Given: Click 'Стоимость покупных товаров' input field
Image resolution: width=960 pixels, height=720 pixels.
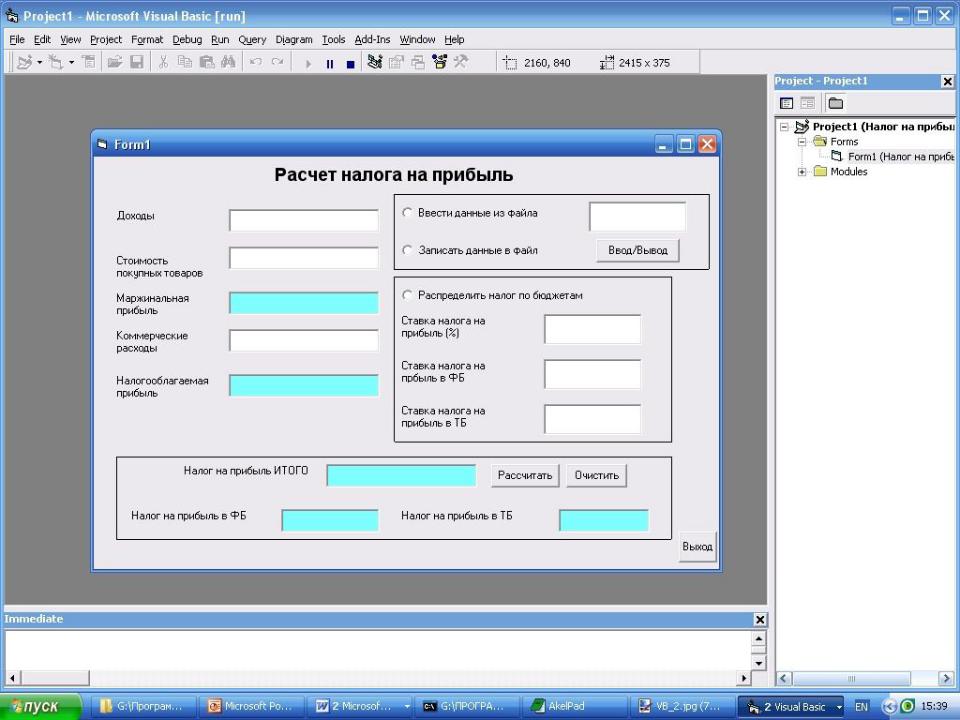Looking at the screenshot, I should point(304,258).
